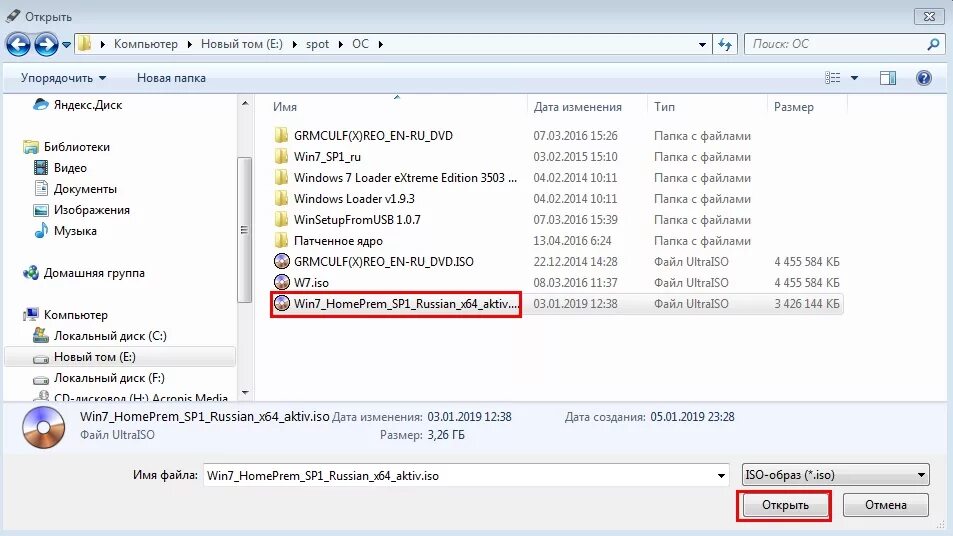Image resolution: width=953 pixels, height=536 pixels.
Task: Open help with the question mark icon
Action: click(924, 78)
